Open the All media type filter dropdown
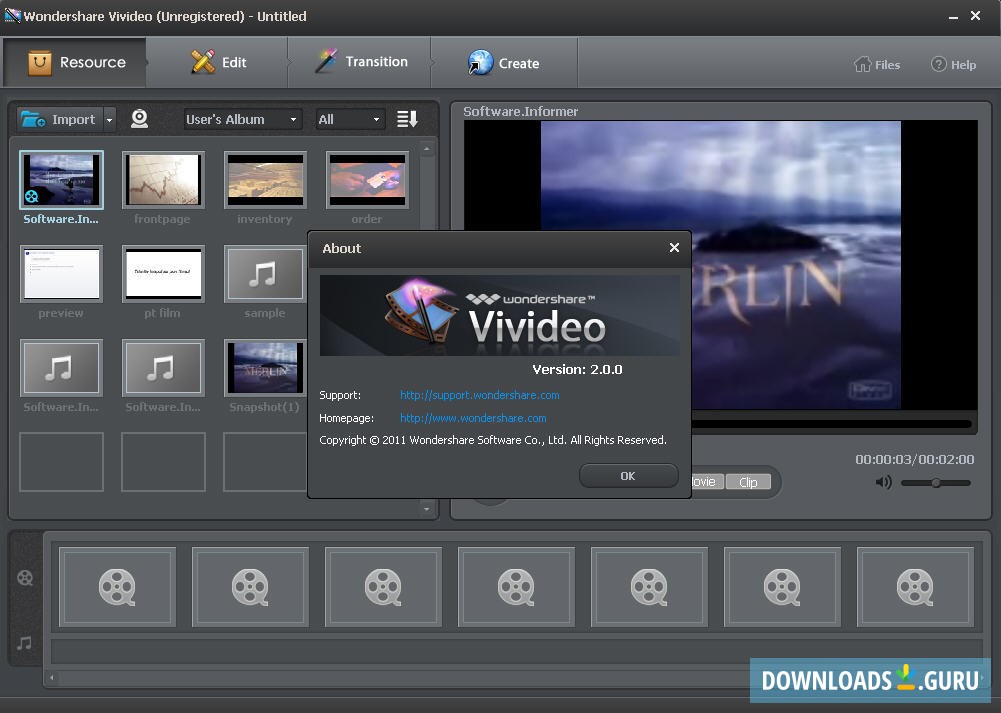The height and width of the screenshot is (713, 1001). point(350,119)
